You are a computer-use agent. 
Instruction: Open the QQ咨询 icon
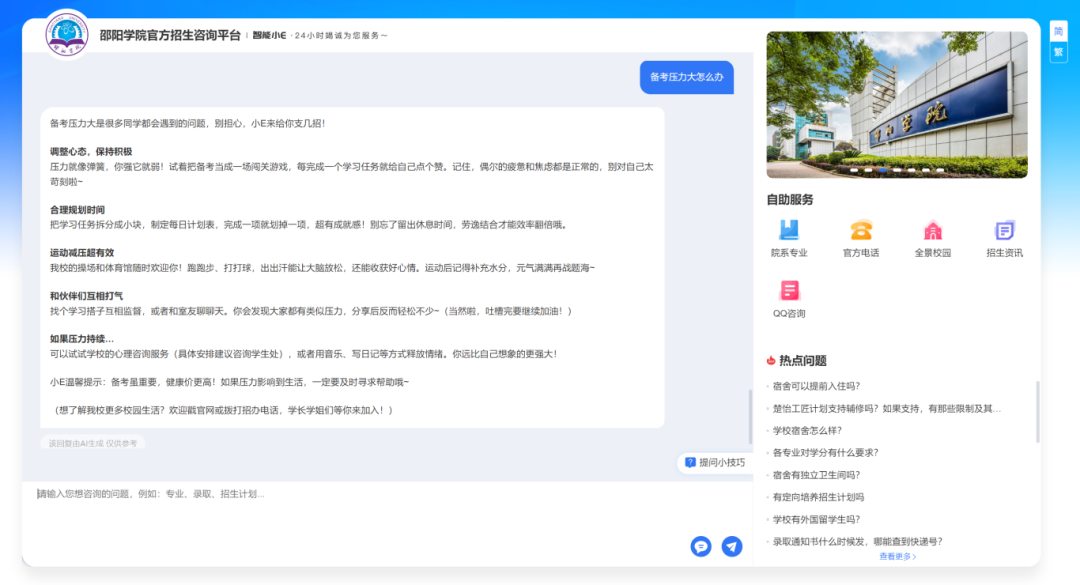click(x=789, y=291)
